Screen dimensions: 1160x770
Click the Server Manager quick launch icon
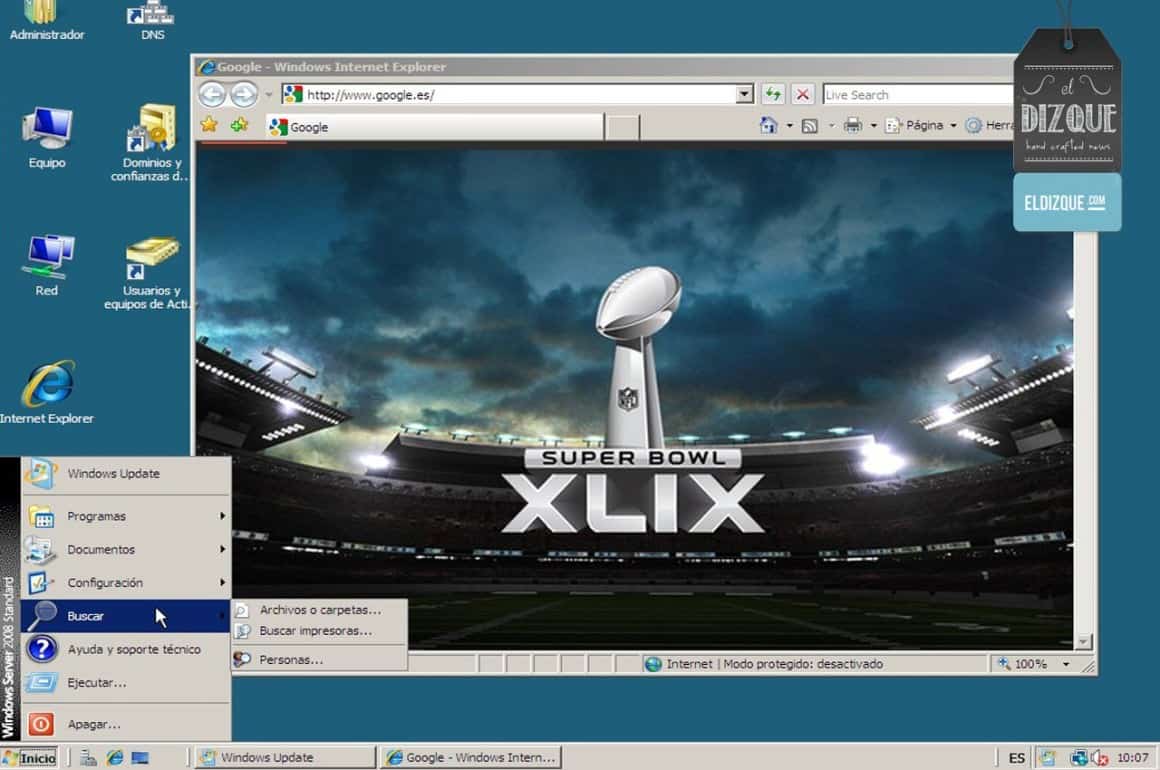(88, 757)
